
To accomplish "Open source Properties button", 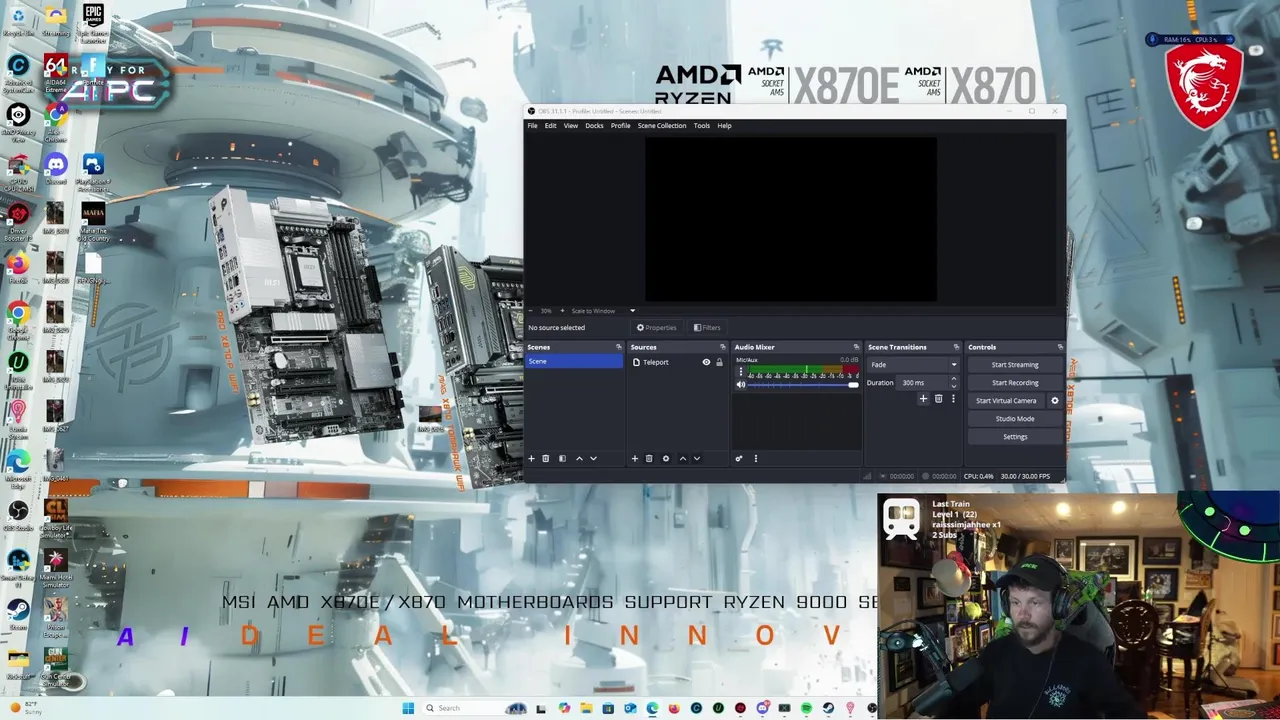I will click(656, 328).
